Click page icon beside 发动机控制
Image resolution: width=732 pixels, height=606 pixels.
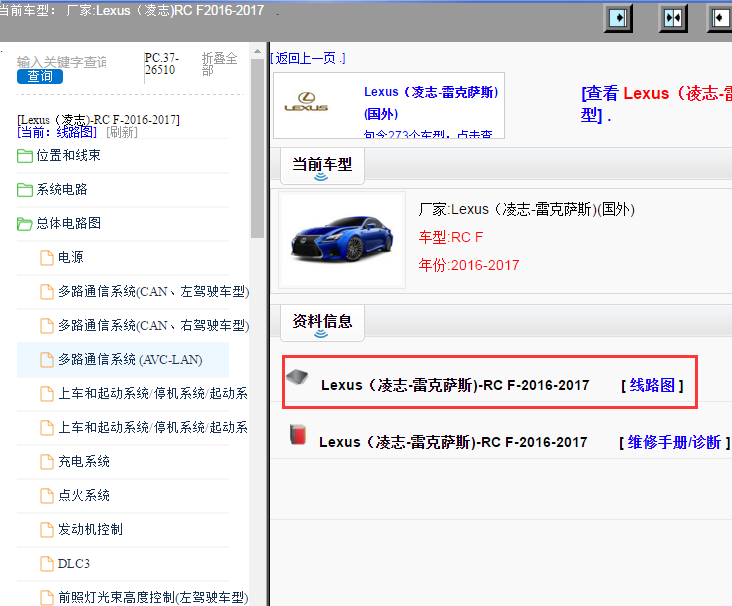click(x=47, y=530)
